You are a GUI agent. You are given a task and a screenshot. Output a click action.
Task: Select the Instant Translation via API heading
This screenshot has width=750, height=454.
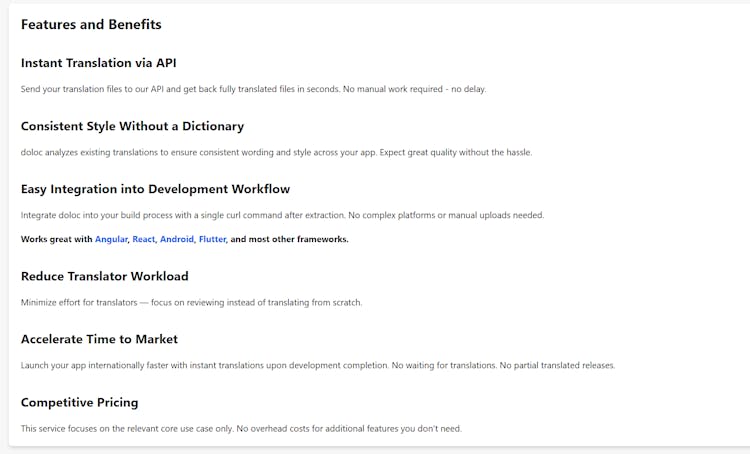99,63
